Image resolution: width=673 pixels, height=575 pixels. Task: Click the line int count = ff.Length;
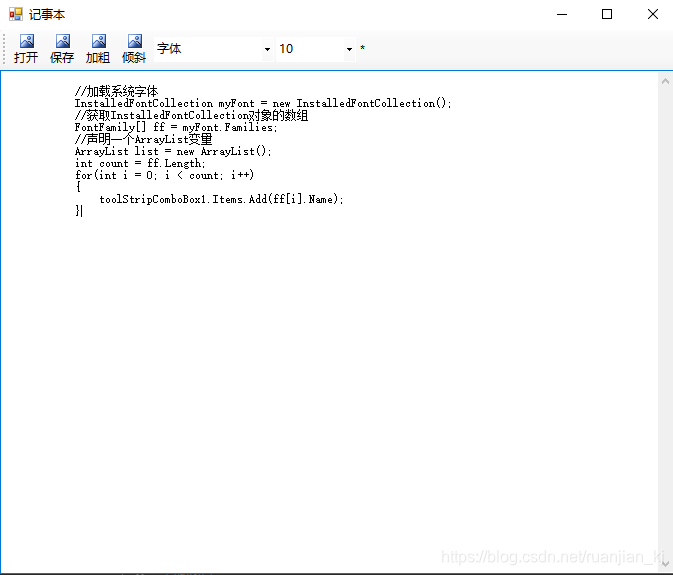(140, 163)
